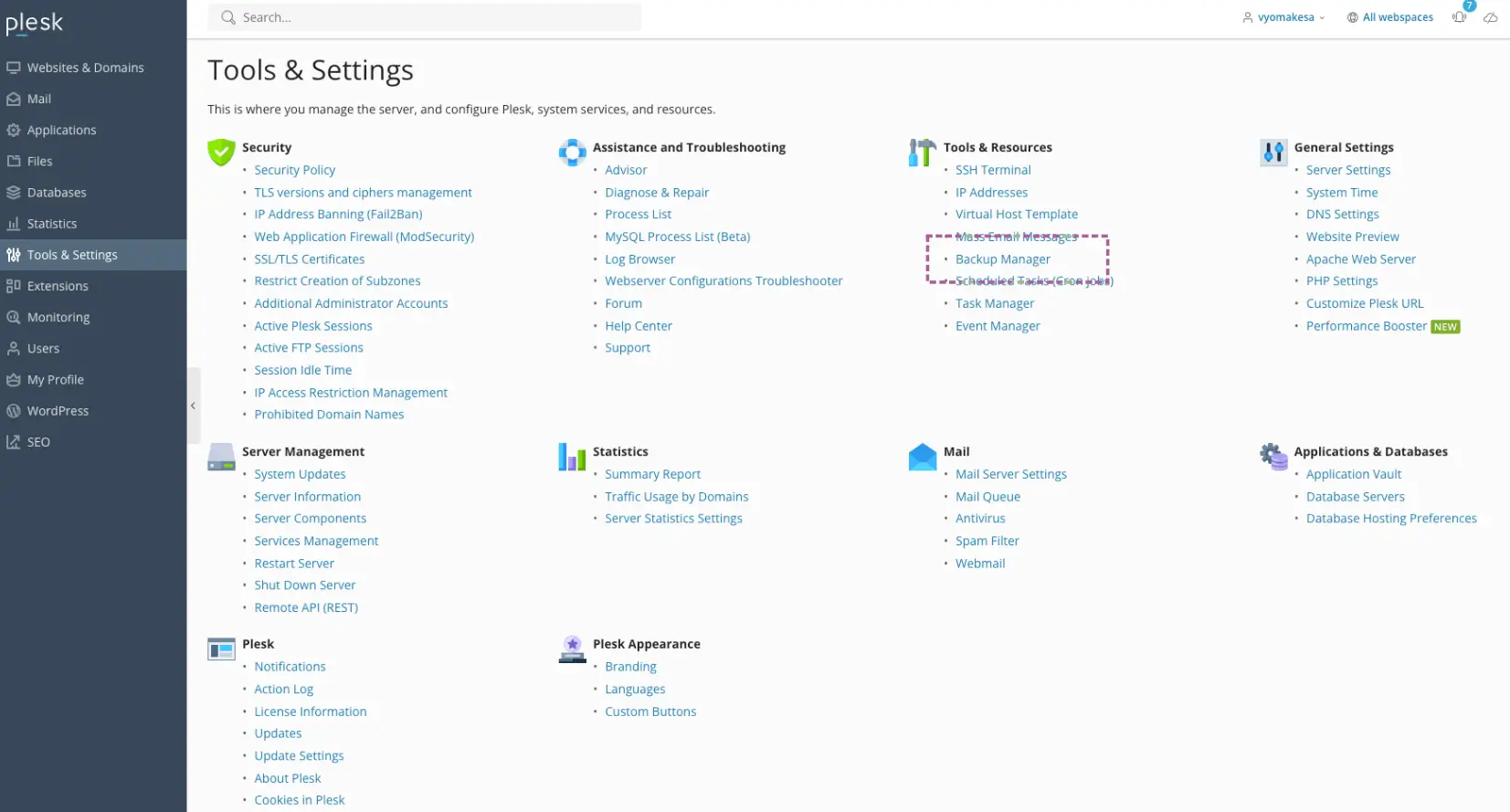Open Mail Server Settings
The width and height of the screenshot is (1510, 812).
click(x=1011, y=474)
